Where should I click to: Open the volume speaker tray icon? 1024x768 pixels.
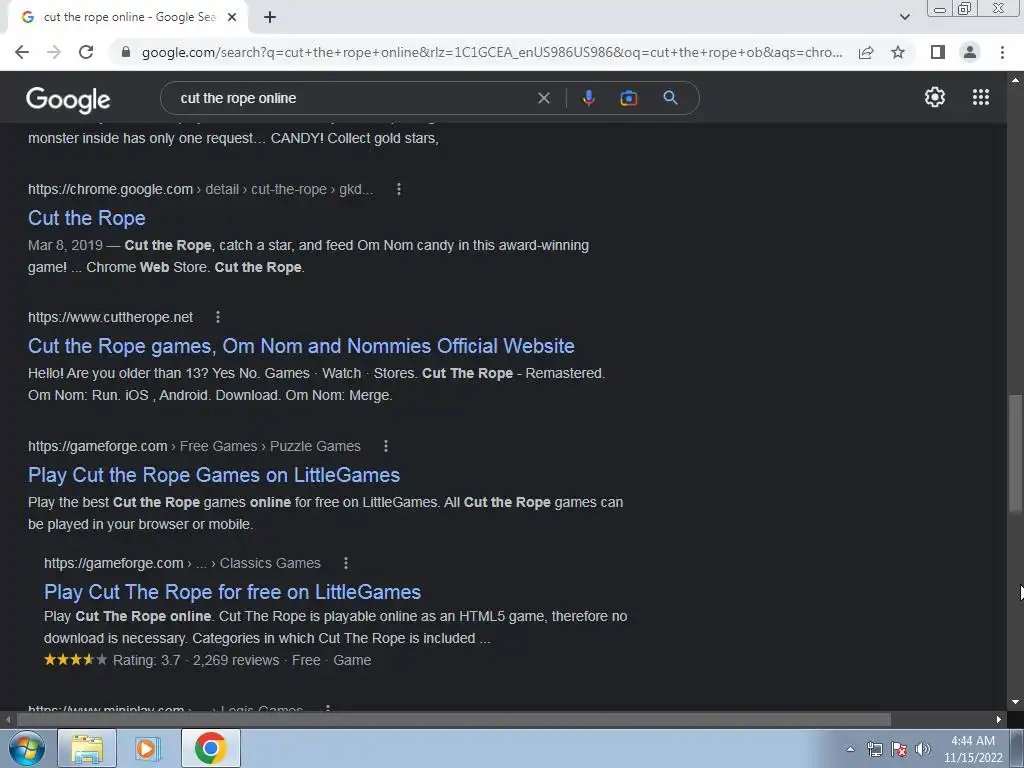click(923, 749)
